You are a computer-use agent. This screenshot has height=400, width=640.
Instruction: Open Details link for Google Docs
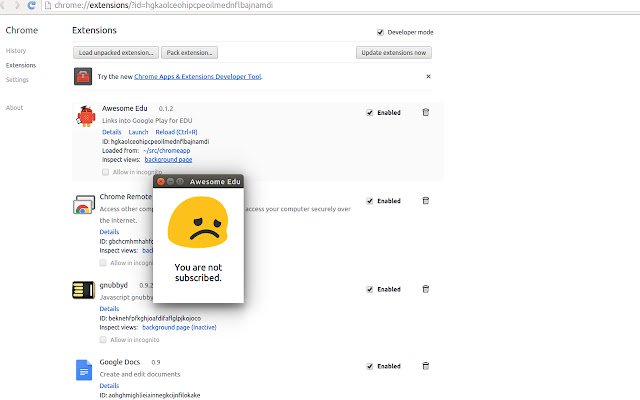point(109,385)
